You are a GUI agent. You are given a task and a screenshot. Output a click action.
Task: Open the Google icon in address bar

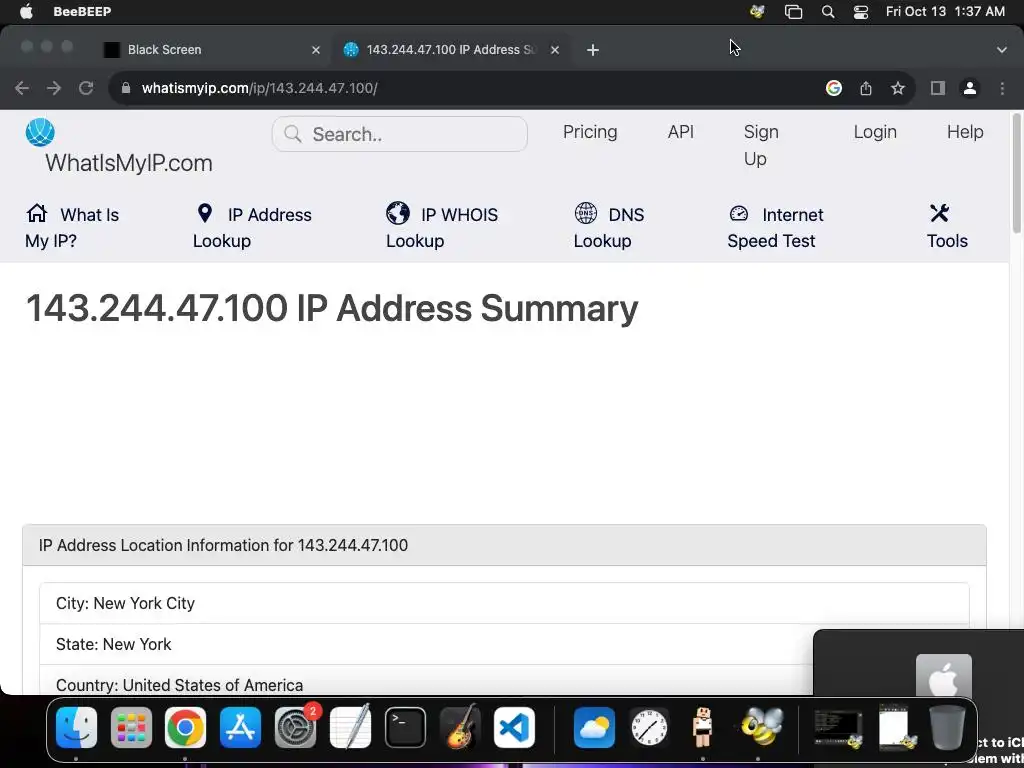(x=833, y=88)
